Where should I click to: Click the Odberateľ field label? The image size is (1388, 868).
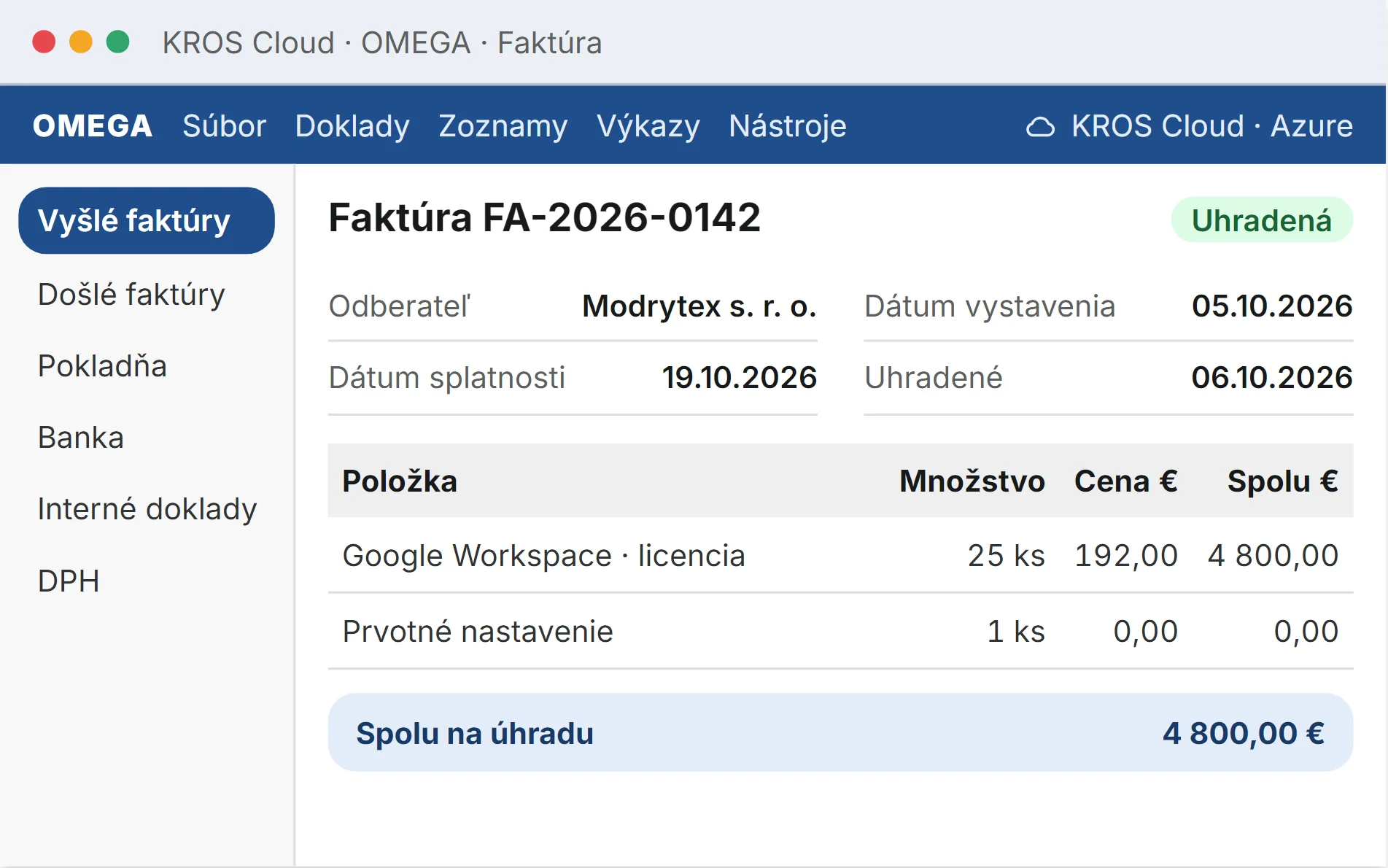coord(400,306)
